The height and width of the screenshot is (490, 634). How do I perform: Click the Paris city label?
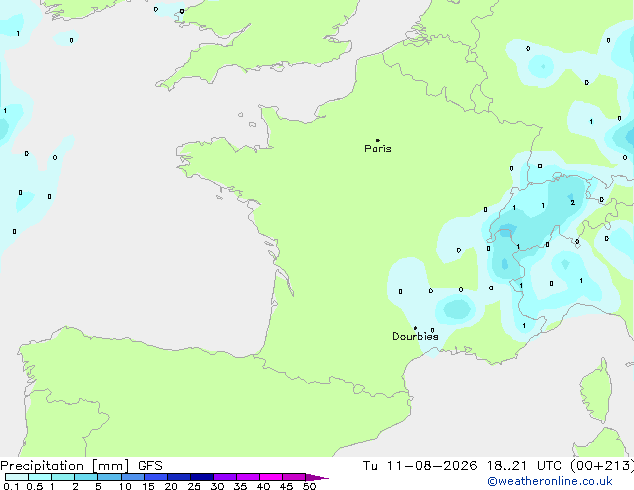(x=378, y=149)
